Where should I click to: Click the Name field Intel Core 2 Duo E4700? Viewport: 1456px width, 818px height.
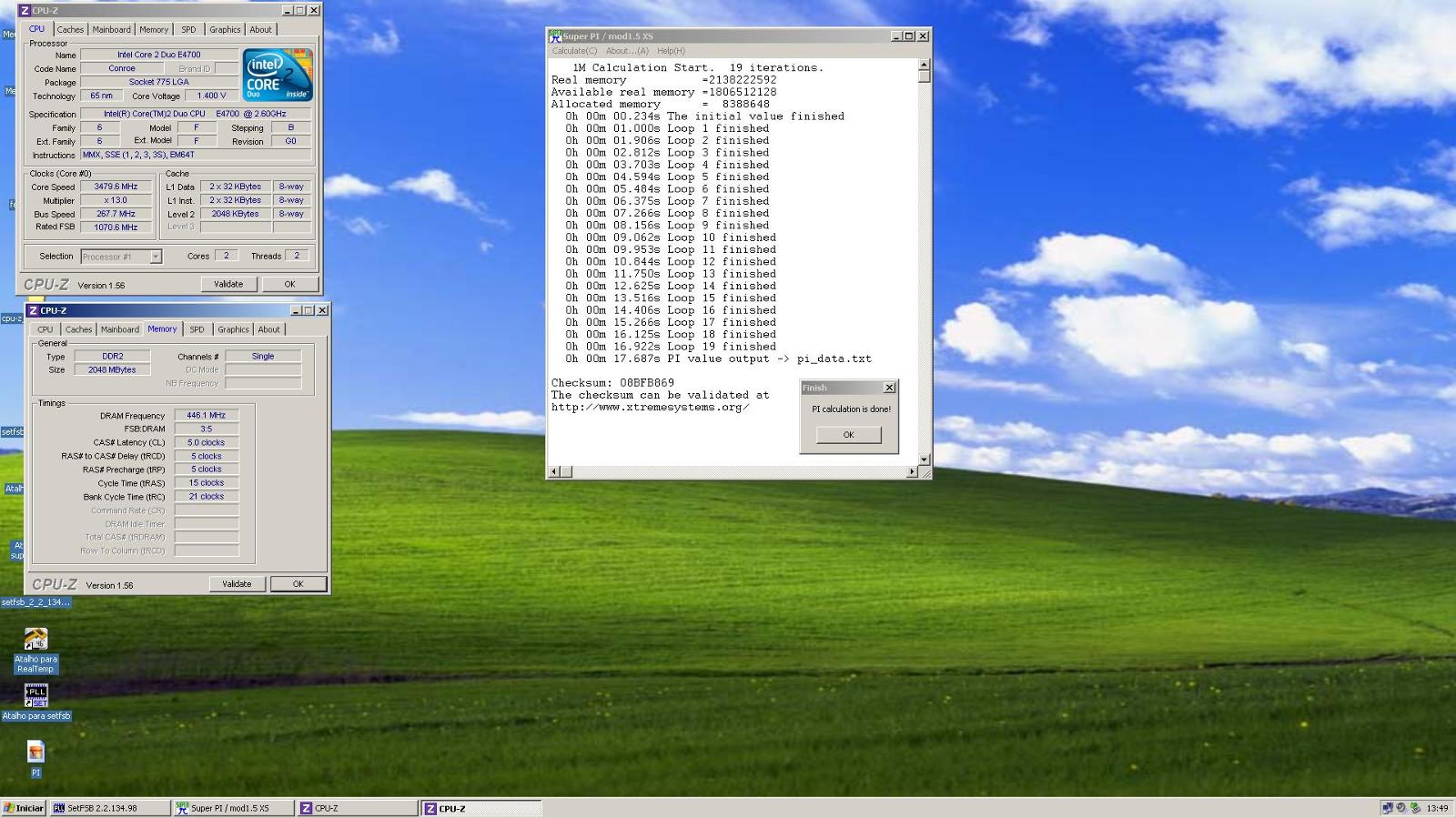(158, 55)
